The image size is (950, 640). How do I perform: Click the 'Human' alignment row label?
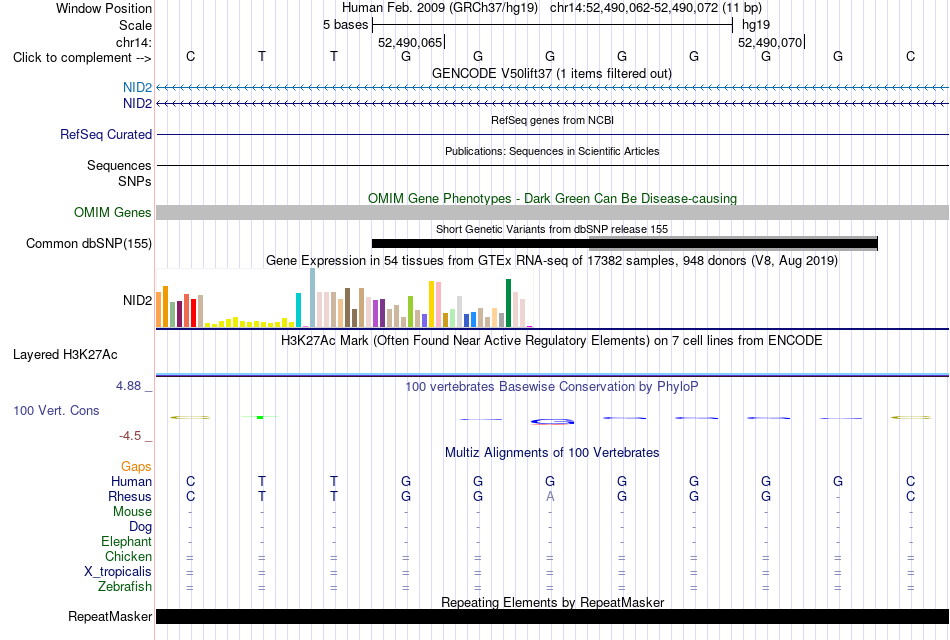pos(131,482)
